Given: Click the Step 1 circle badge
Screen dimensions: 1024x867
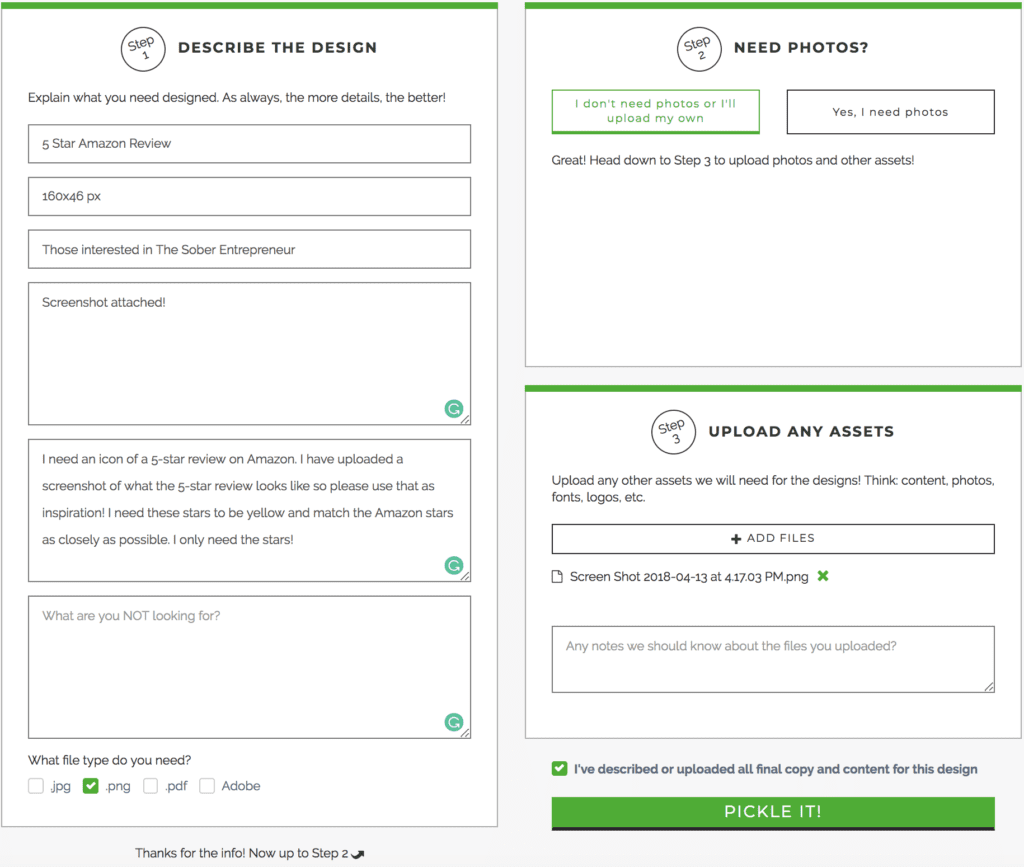Looking at the screenshot, I should 143,49.
